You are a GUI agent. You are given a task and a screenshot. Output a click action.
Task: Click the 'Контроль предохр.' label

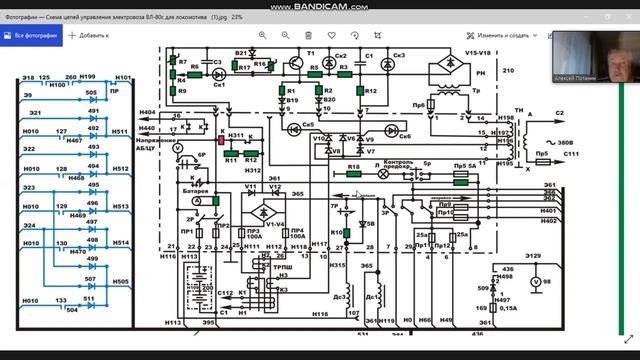point(398,164)
